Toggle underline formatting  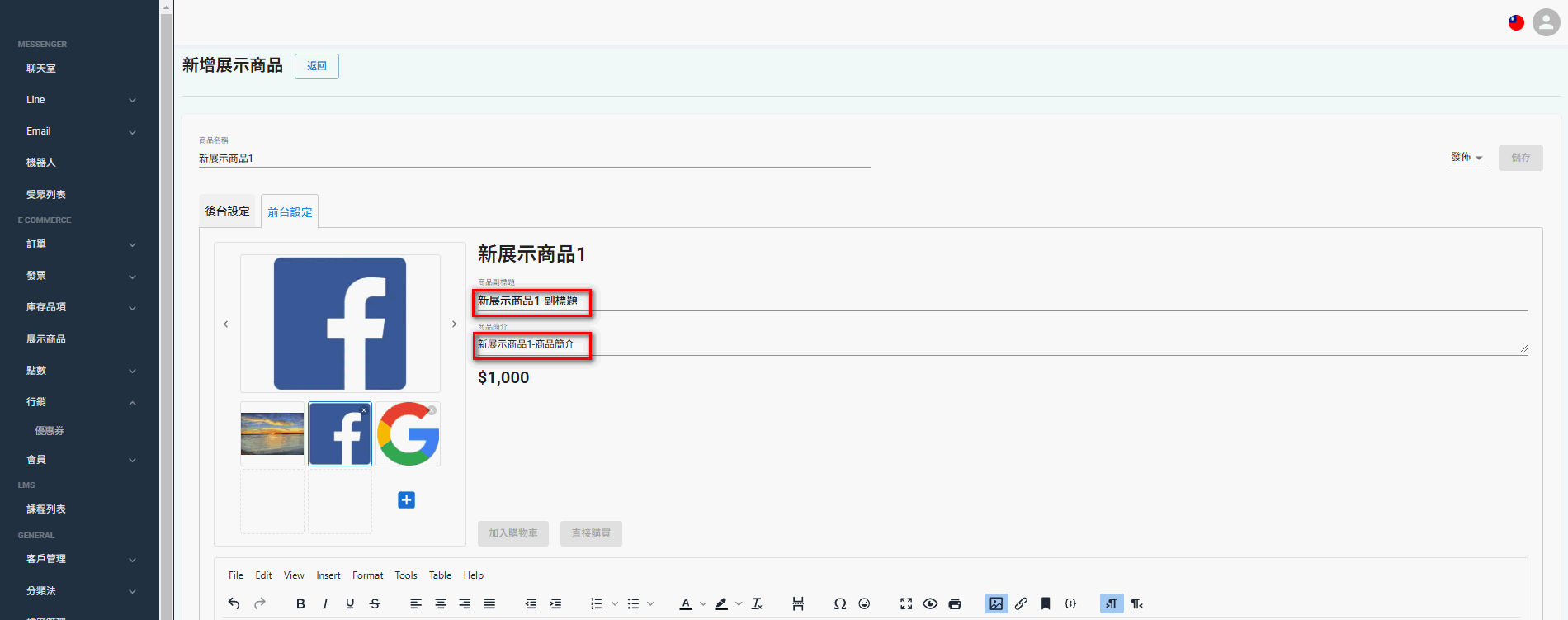click(350, 603)
